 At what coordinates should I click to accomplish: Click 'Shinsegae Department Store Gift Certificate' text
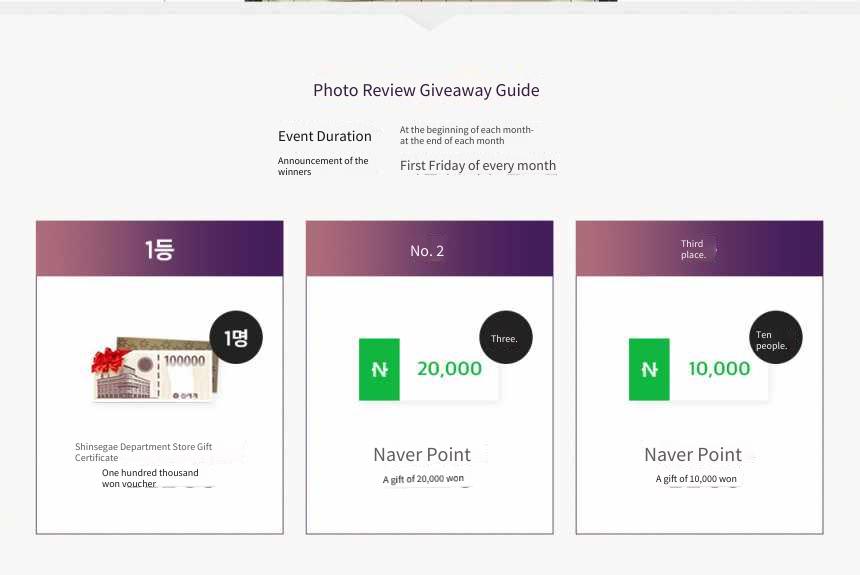click(x=144, y=452)
